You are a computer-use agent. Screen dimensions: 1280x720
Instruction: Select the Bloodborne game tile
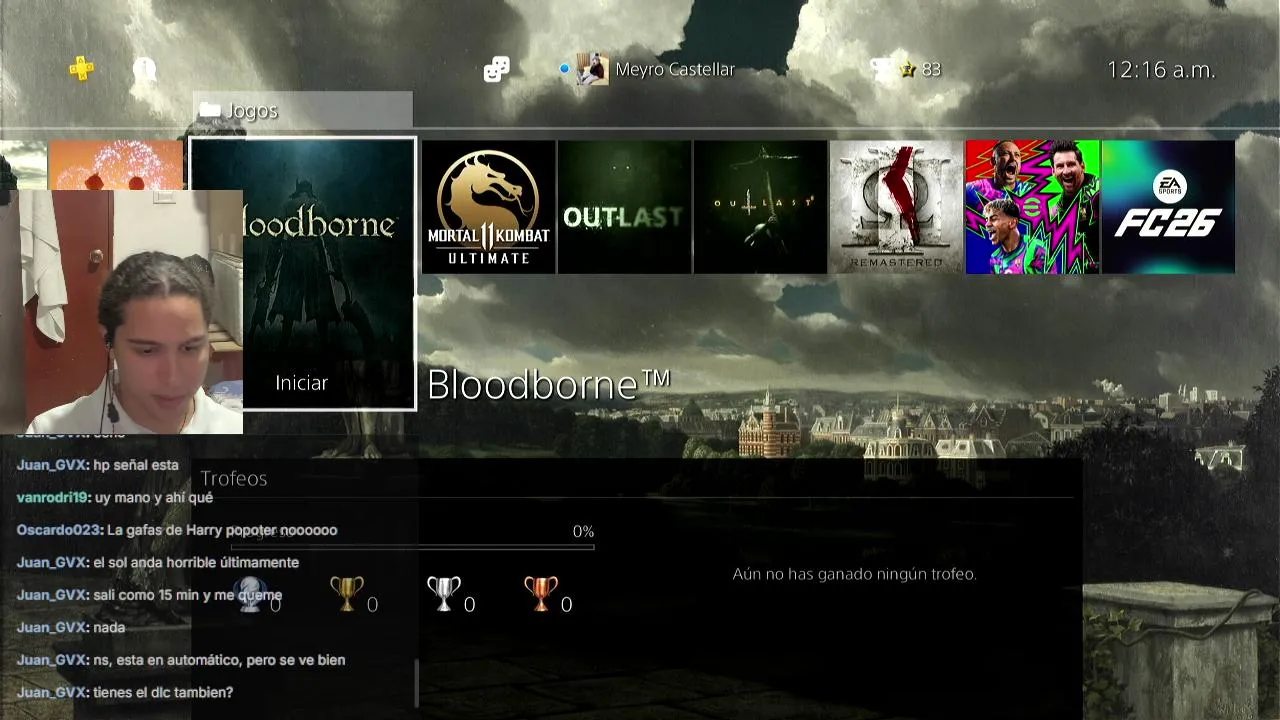click(x=303, y=273)
